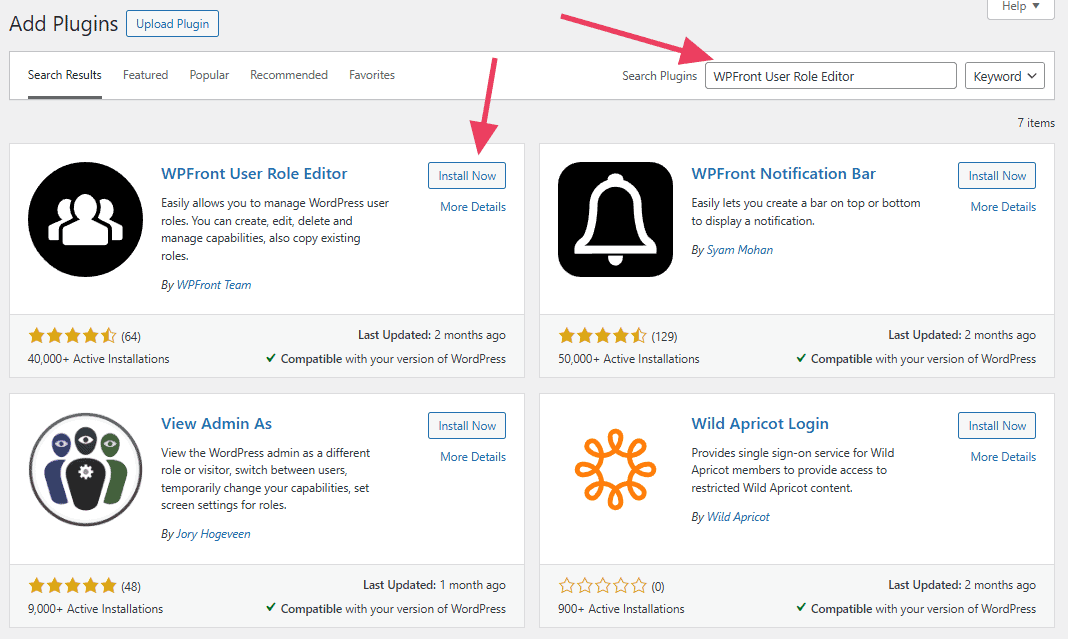Click Upload Plugin at the top
This screenshot has height=639, width=1068.
pyautogui.click(x=172, y=23)
